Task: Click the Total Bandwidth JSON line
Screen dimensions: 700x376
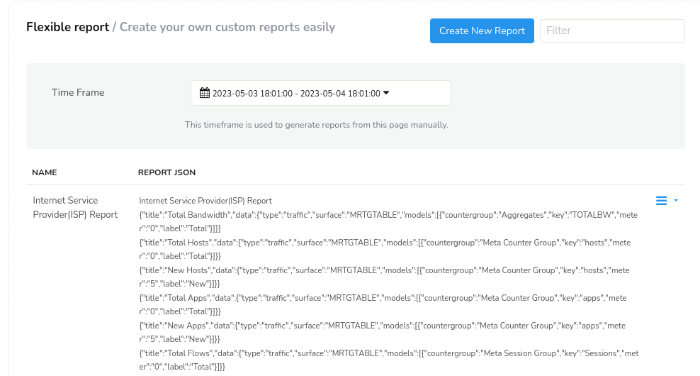Action: pos(388,221)
